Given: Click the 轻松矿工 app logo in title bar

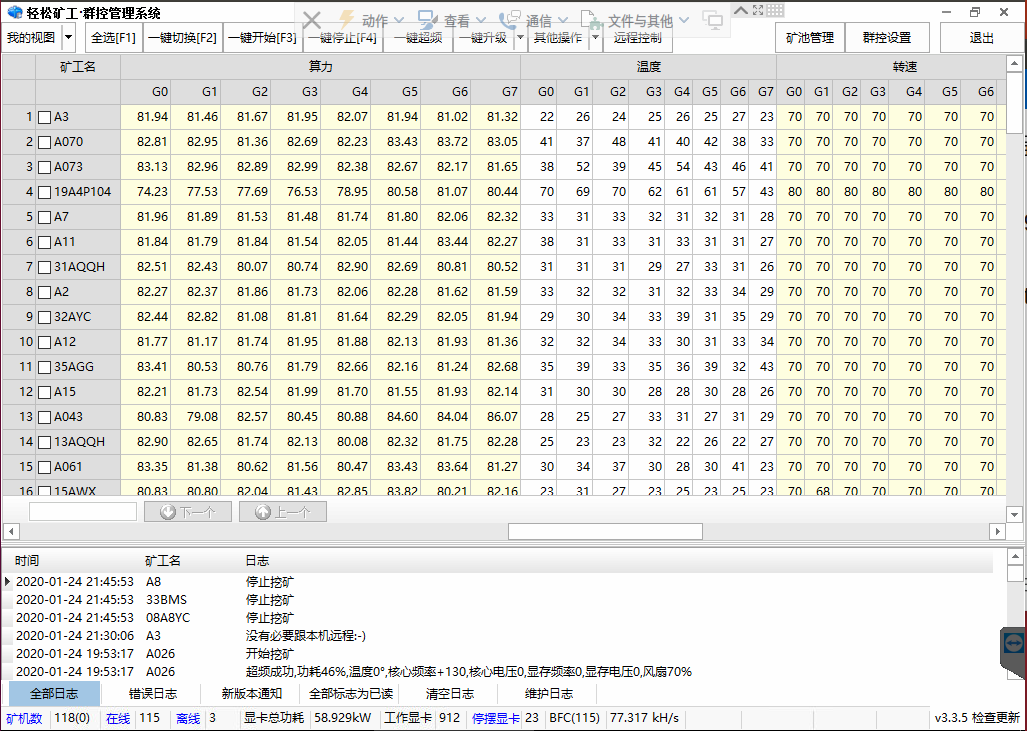Looking at the screenshot, I should 14,13.
